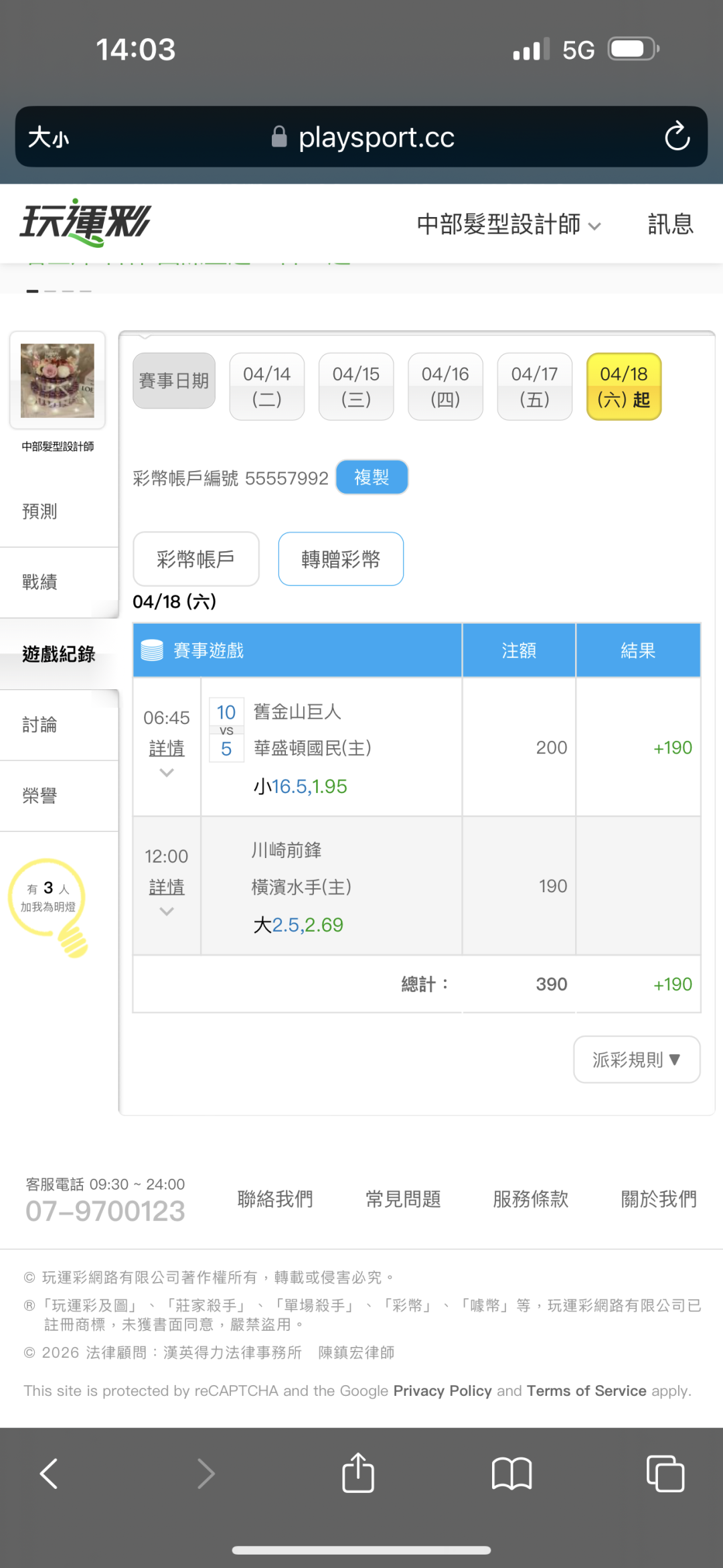Open the Safari share sheet icon
723x1568 pixels.
coord(358,1474)
